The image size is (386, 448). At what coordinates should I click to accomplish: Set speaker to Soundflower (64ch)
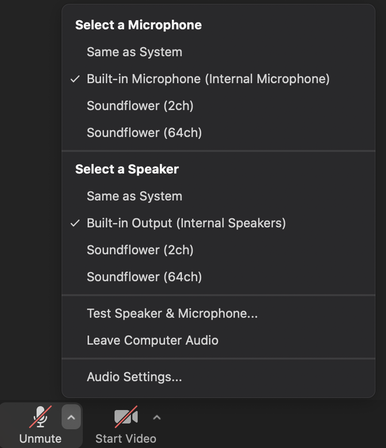[218, 277]
